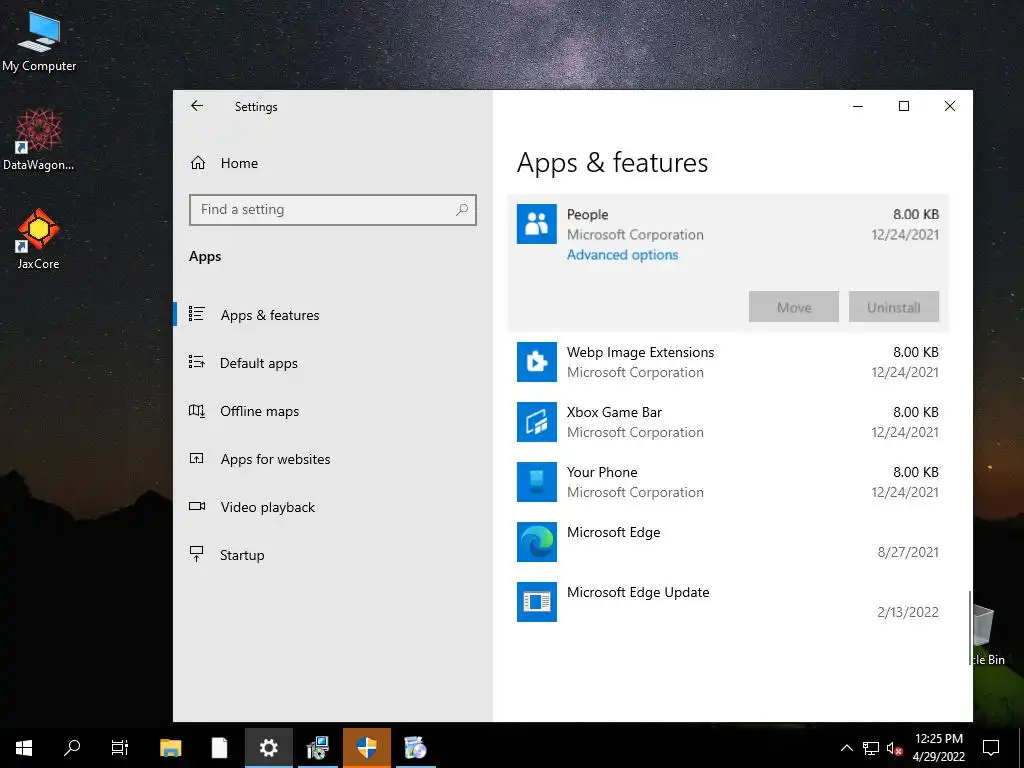Show hidden tray icons chevron
Image resolution: width=1024 pixels, height=768 pixels.
click(x=846, y=748)
